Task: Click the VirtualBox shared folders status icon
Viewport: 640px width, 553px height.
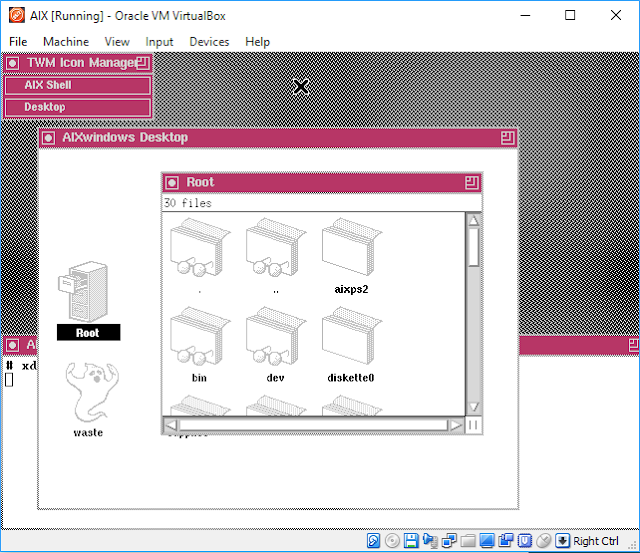Action: [x=468, y=541]
